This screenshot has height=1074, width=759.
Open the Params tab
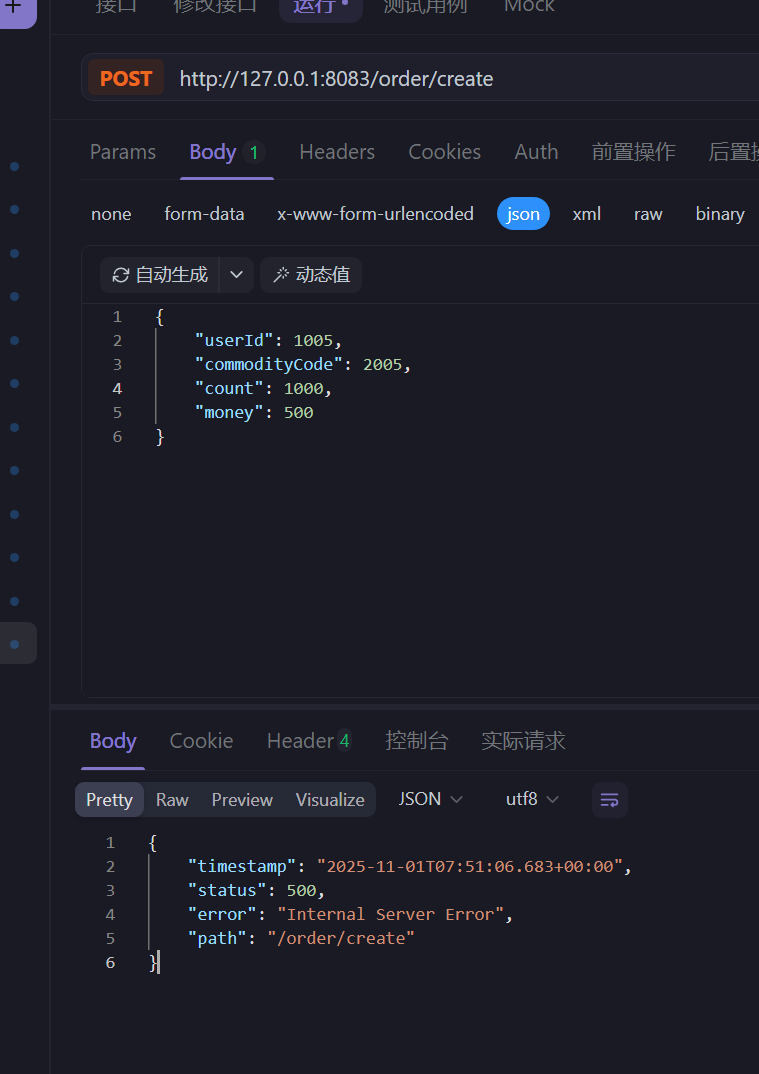click(x=123, y=152)
